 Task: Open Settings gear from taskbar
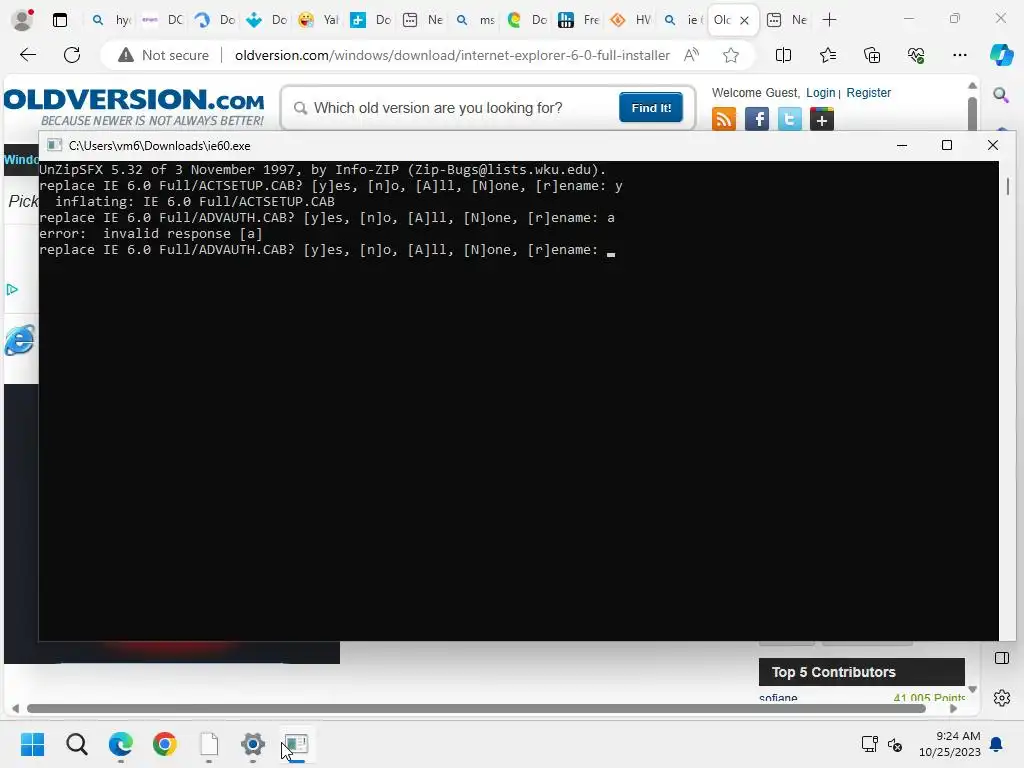[x=253, y=744]
